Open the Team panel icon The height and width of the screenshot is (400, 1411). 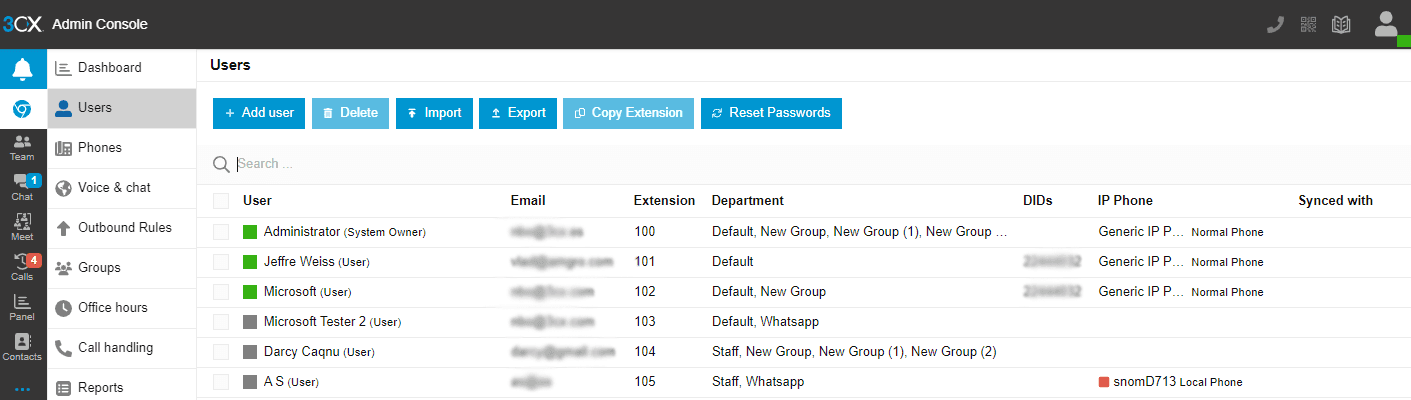click(x=23, y=147)
